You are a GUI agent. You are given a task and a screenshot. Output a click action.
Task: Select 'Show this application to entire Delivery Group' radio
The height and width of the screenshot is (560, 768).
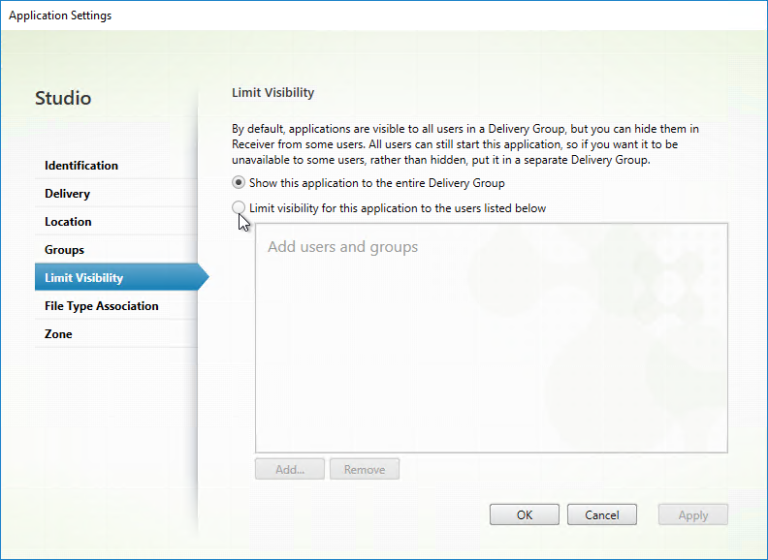pos(238,183)
